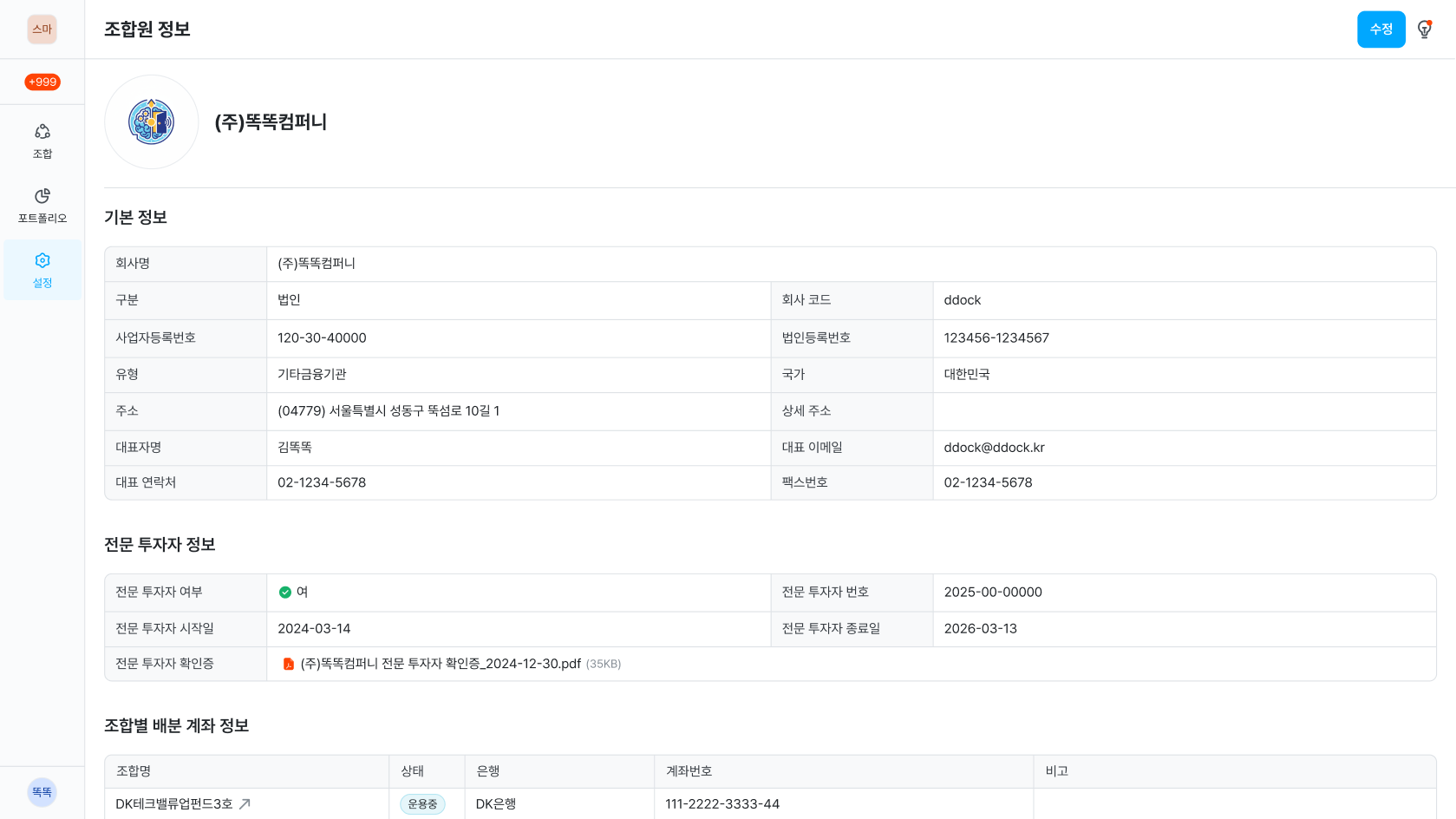
Task: Open the 전문 투자자 확인증 PDF file link
Action: point(441,664)
